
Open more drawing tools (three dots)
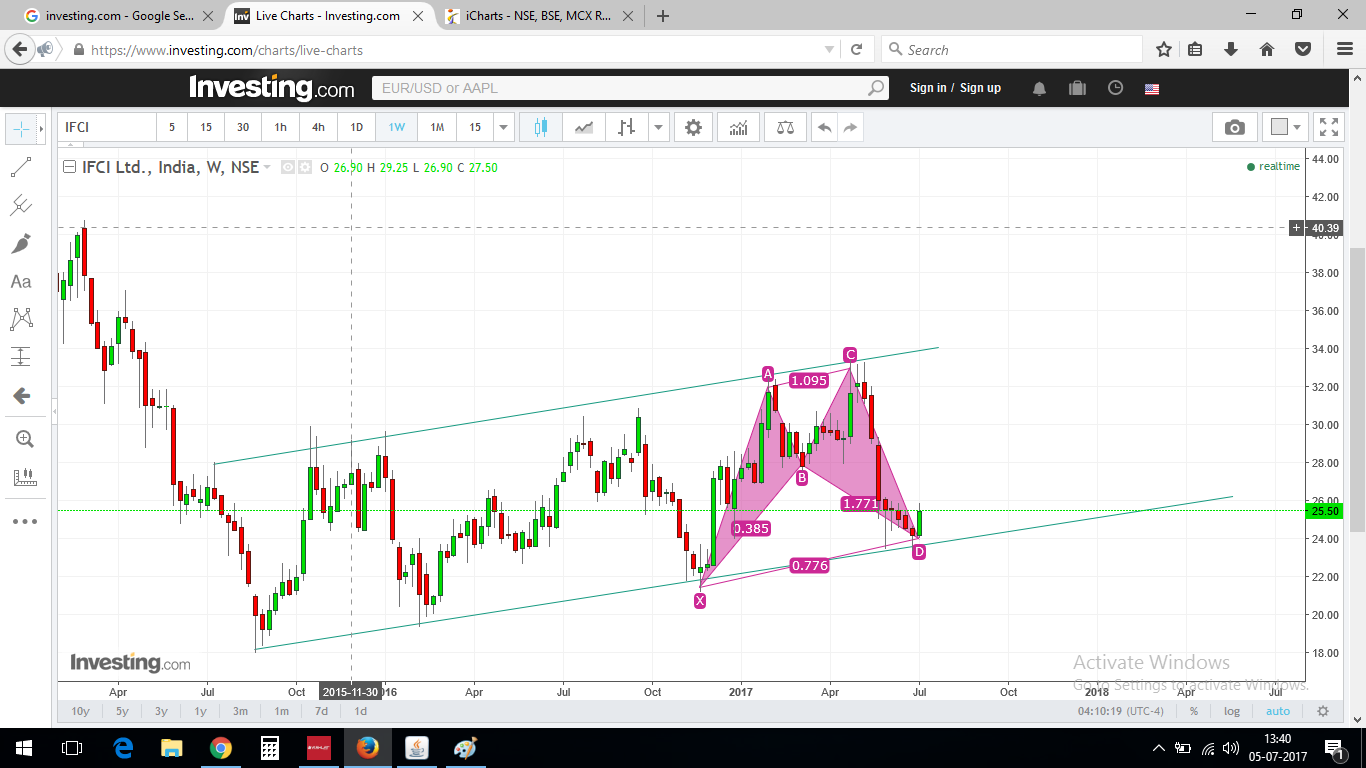[24, 521]
